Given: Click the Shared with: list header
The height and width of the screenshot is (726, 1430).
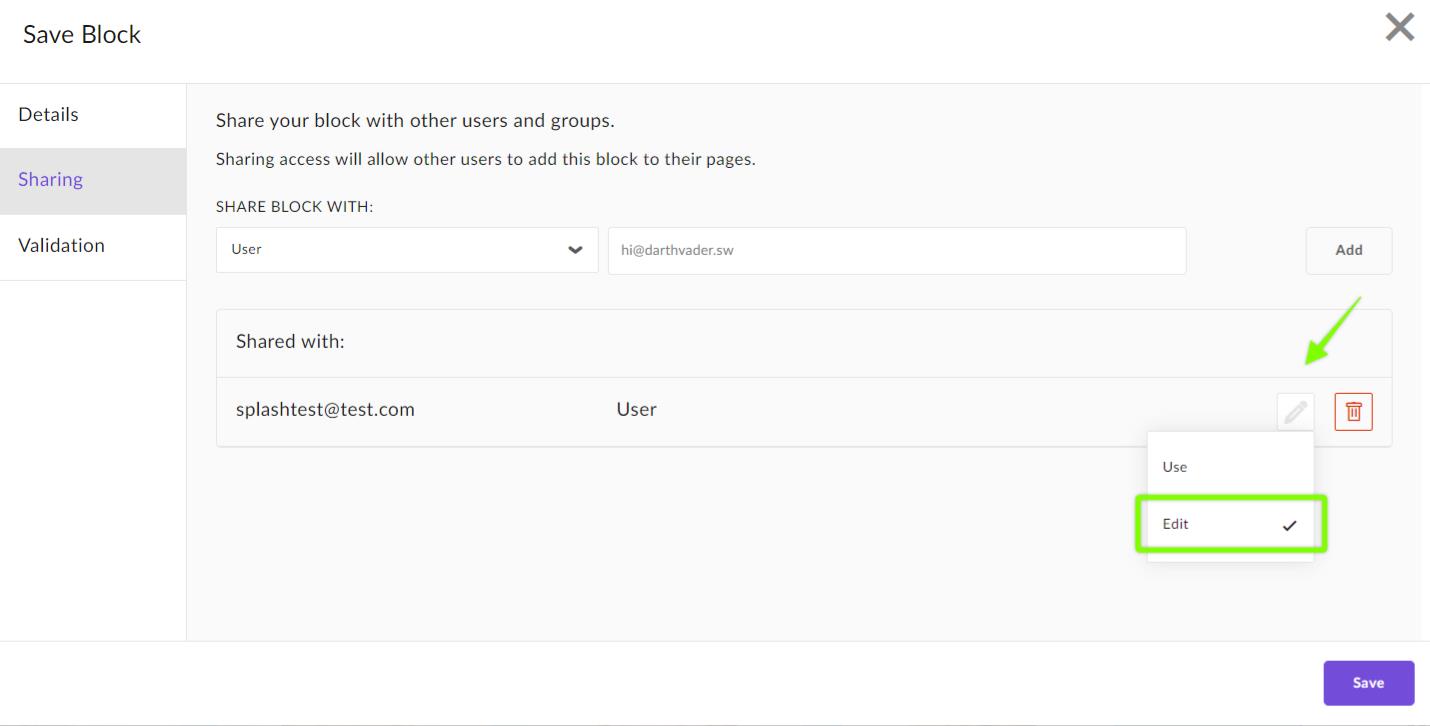Looking at the screenshot, I should point(290,342).
